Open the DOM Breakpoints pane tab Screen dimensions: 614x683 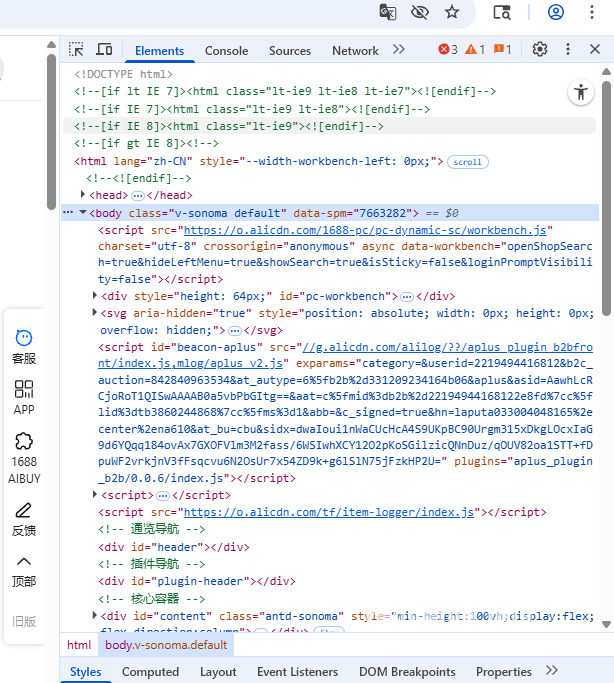point(407,672)
